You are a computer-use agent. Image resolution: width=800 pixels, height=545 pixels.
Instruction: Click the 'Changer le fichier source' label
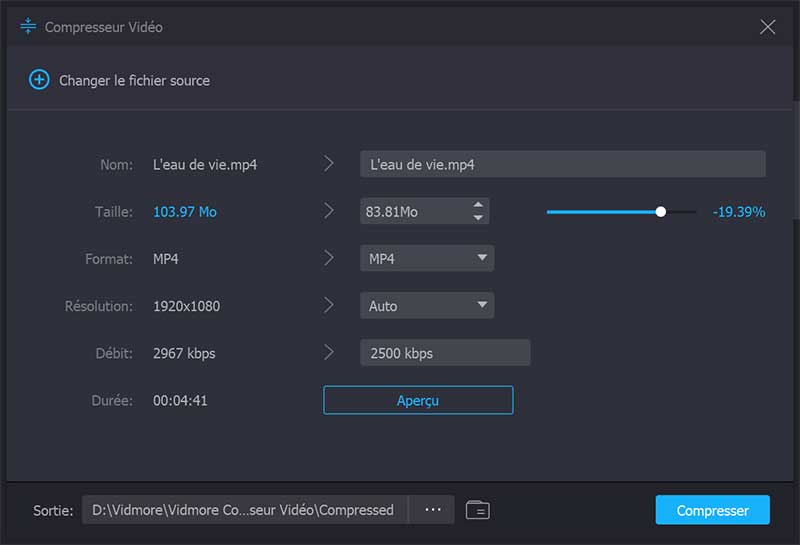pos(134,80)
